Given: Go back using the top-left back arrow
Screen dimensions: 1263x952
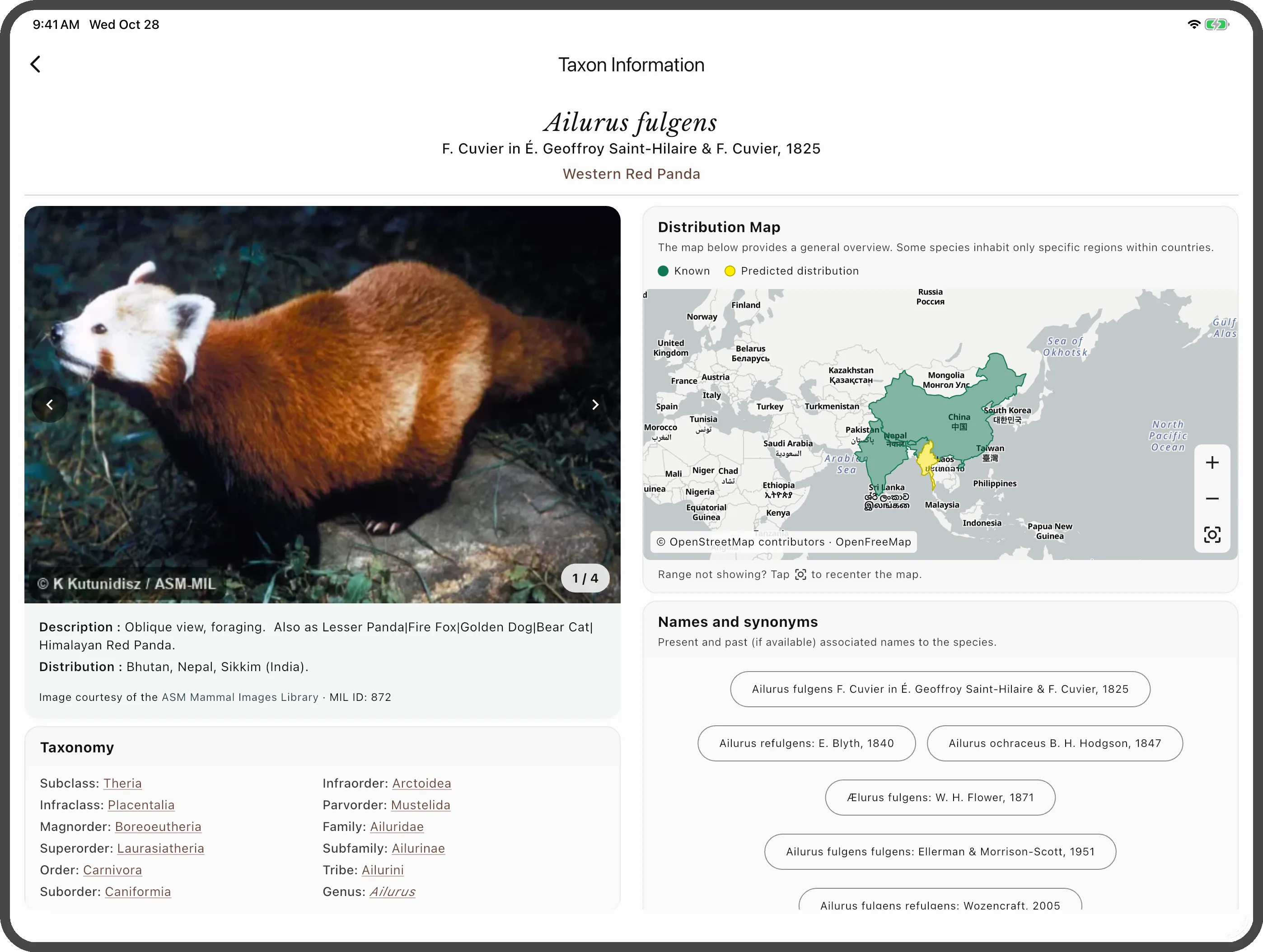Looking at the screenshot, I should click(x=35, y=64).
